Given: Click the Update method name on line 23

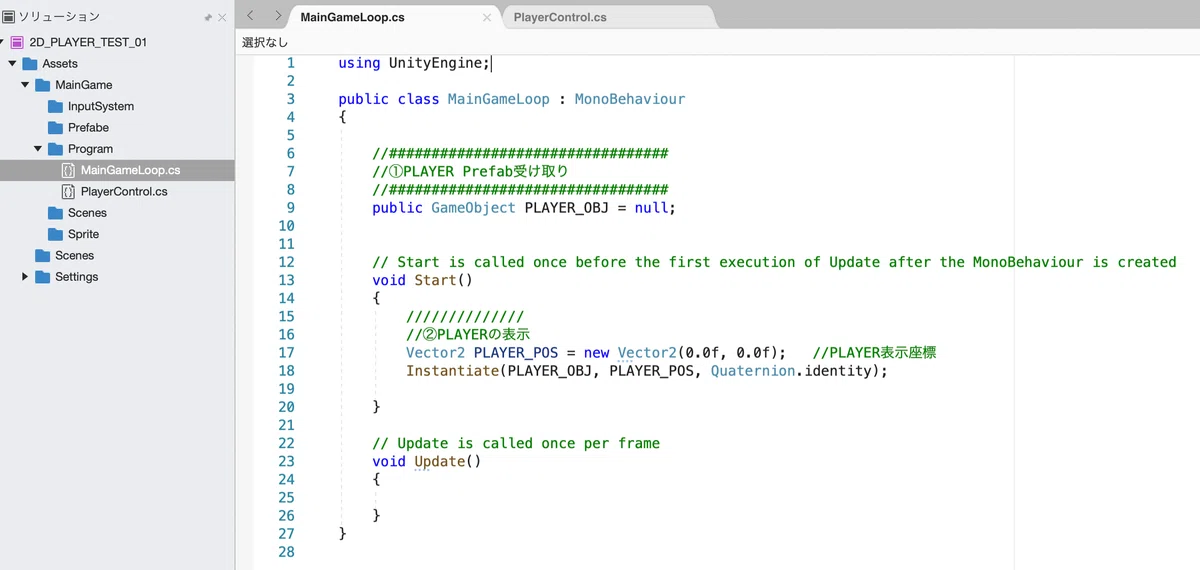Looking at the screenshot, I should coord(439,461).
